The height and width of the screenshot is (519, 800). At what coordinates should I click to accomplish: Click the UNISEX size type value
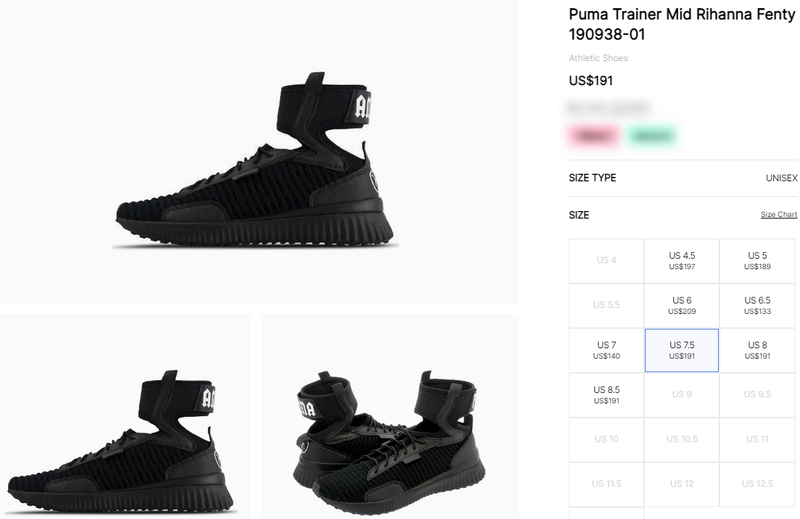(x=781, y=178)
